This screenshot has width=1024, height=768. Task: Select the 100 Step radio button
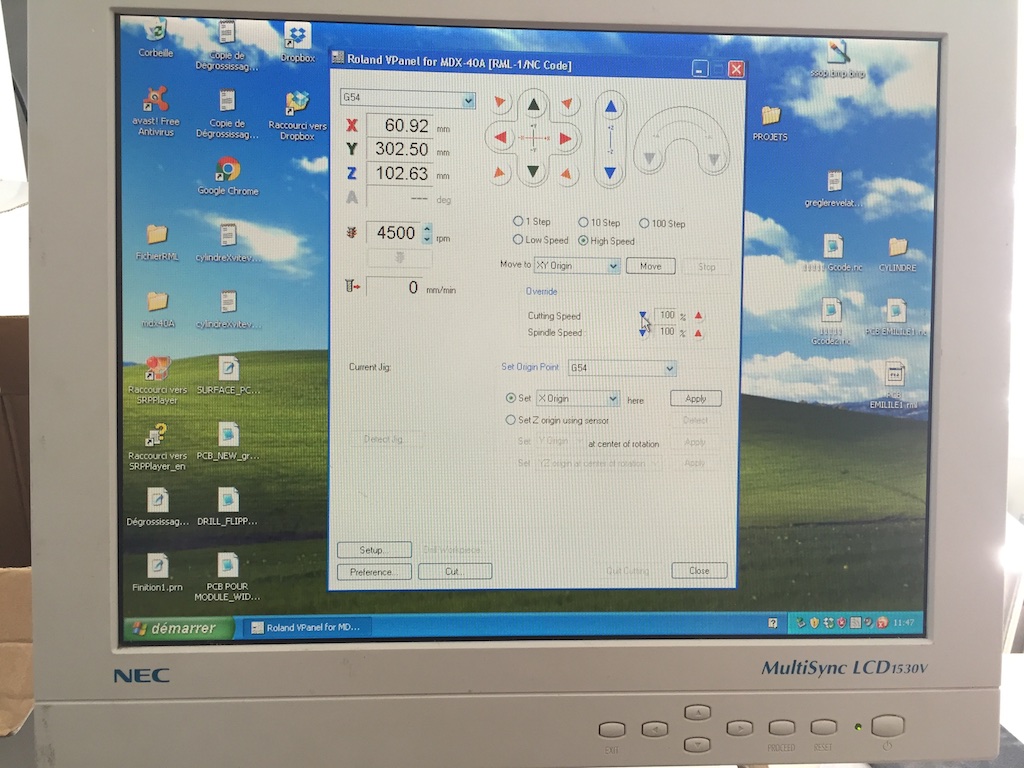pyautogui.click(x=644, y=223)
